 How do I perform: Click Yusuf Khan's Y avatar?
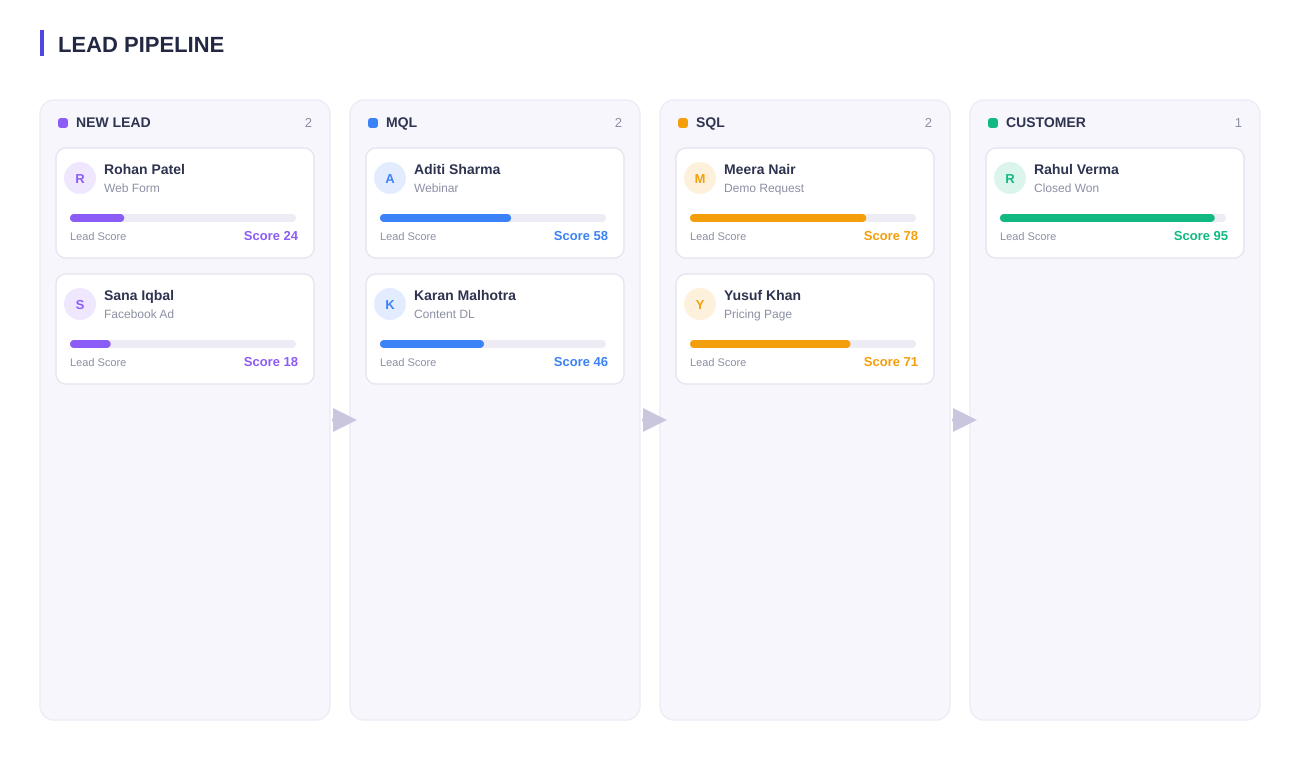[x=700, y=304]
